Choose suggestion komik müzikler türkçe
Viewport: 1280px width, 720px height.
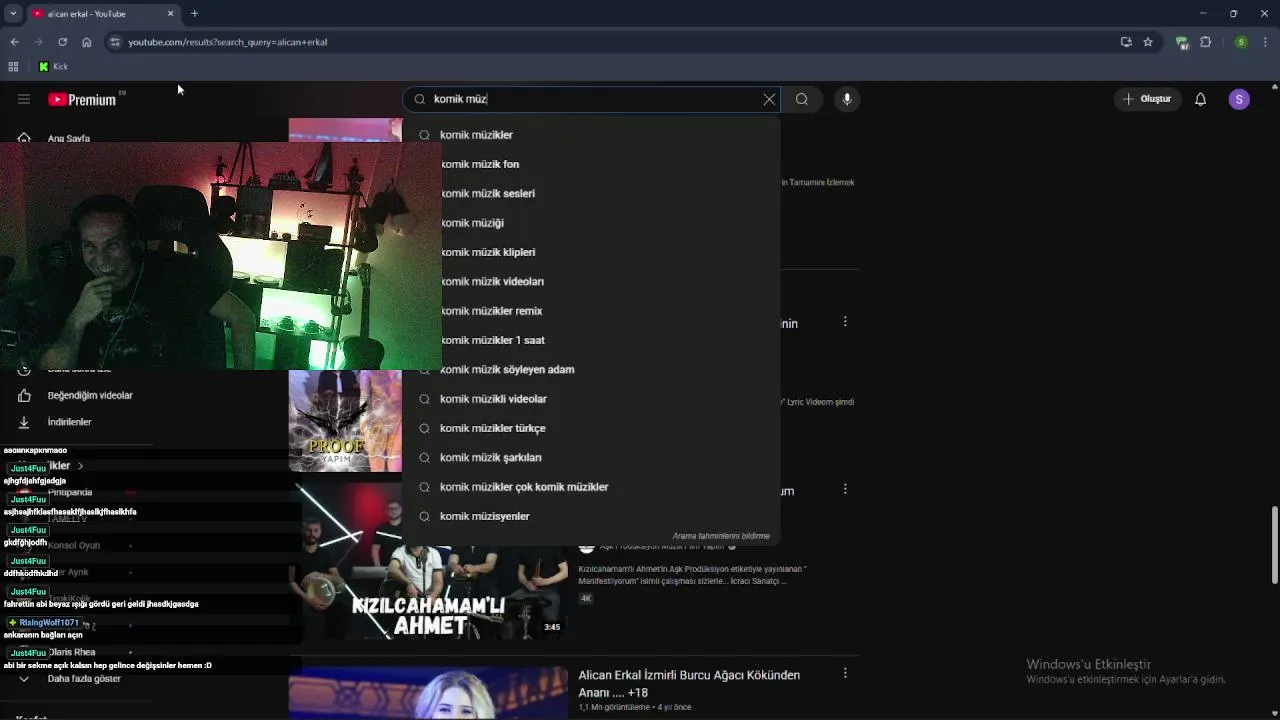[x=591, y=428]
